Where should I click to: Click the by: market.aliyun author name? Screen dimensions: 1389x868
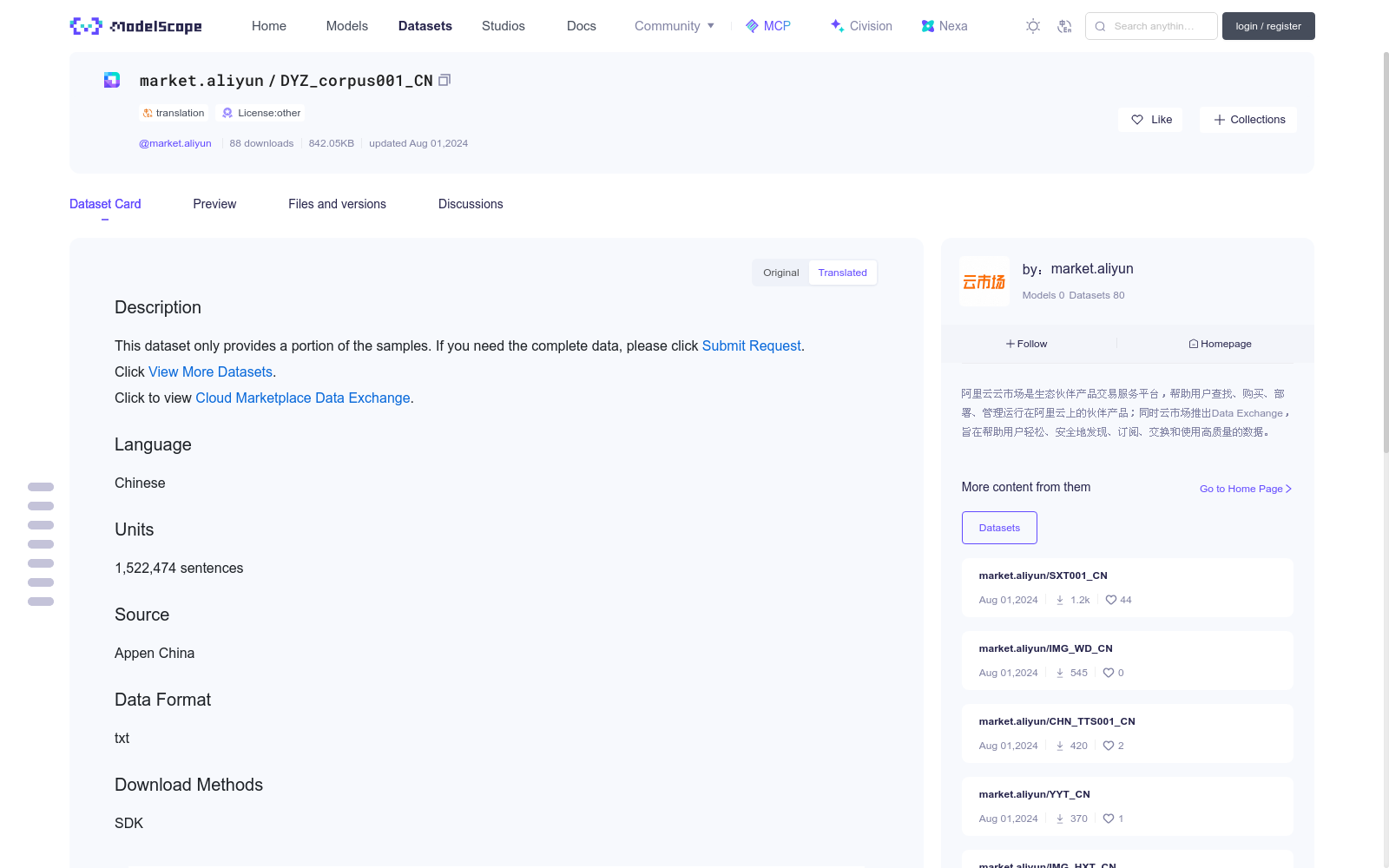click(x=1077, y=269)
